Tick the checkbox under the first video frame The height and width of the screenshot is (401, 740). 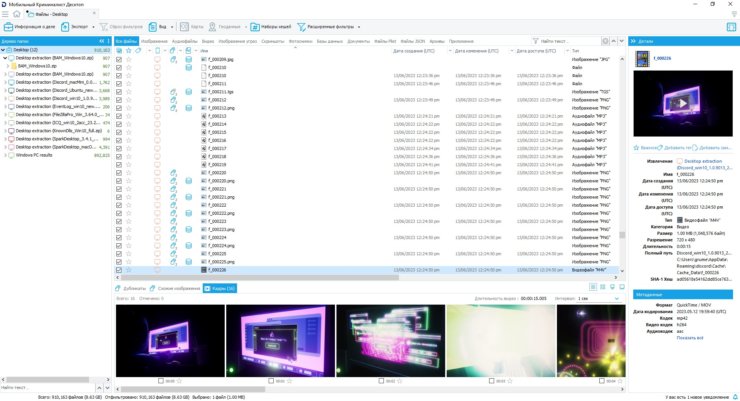(158, 381)
